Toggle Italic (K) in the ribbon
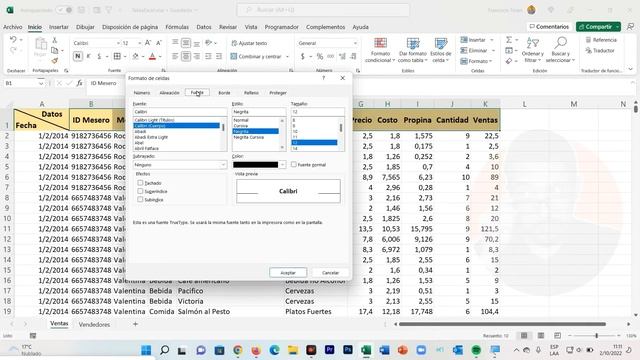The width and height of the screenshot is (640, 360). [89, 56]
